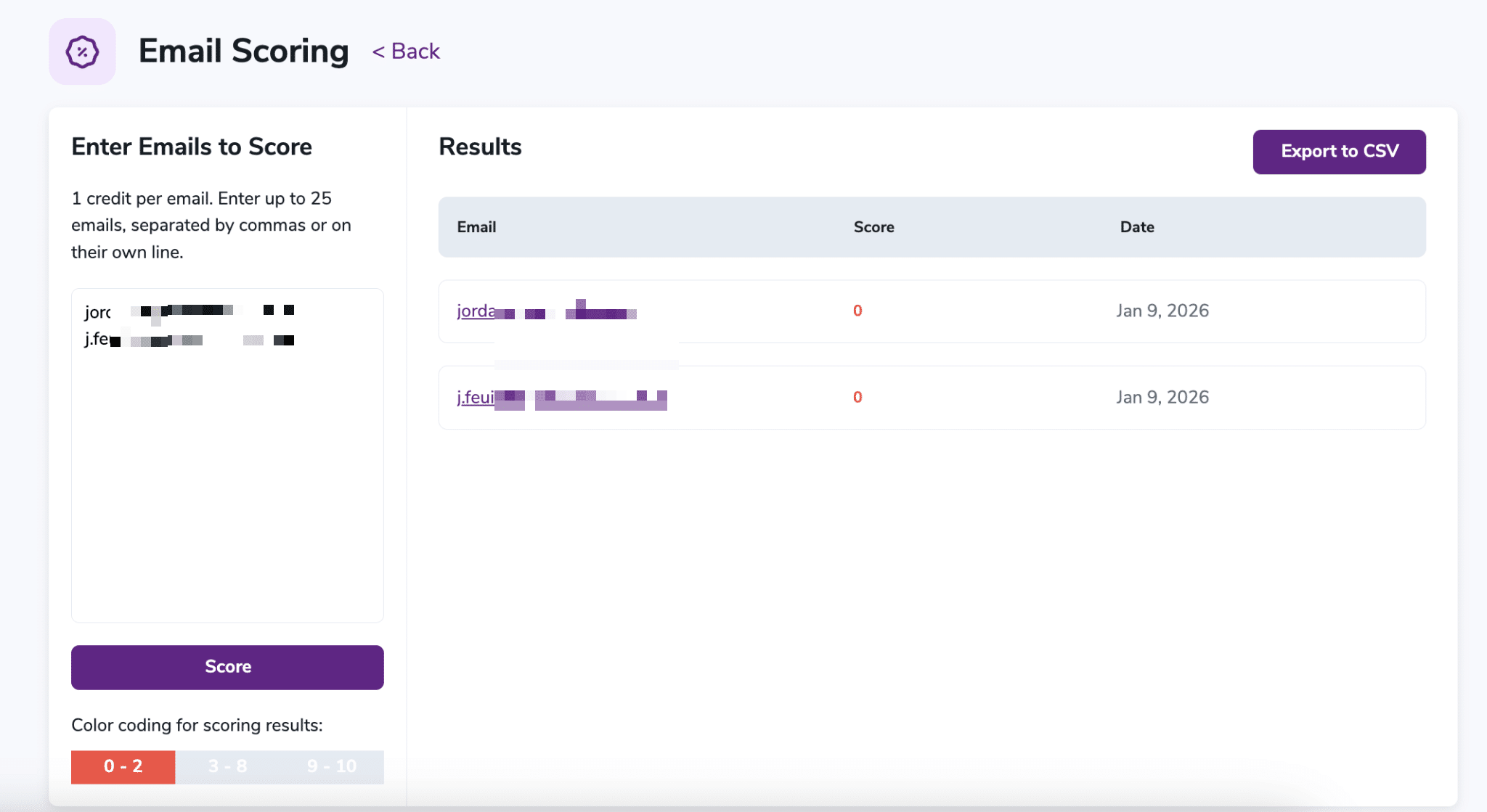Open the j.feui... email result link
This screenshot has width=1487, height=812.
562,398
